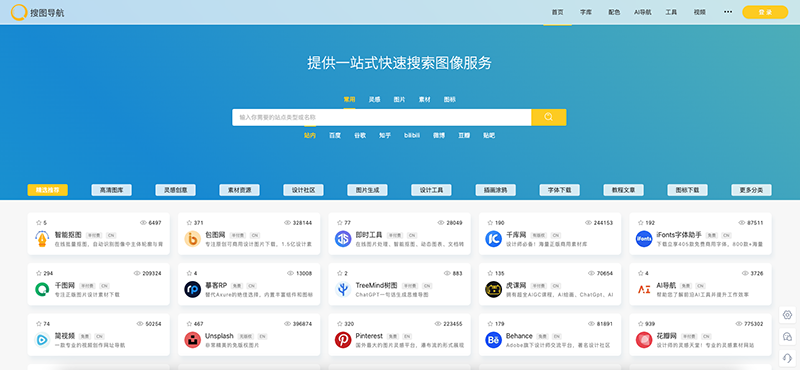Open 视频 in the top navigation

coord(700,12)
